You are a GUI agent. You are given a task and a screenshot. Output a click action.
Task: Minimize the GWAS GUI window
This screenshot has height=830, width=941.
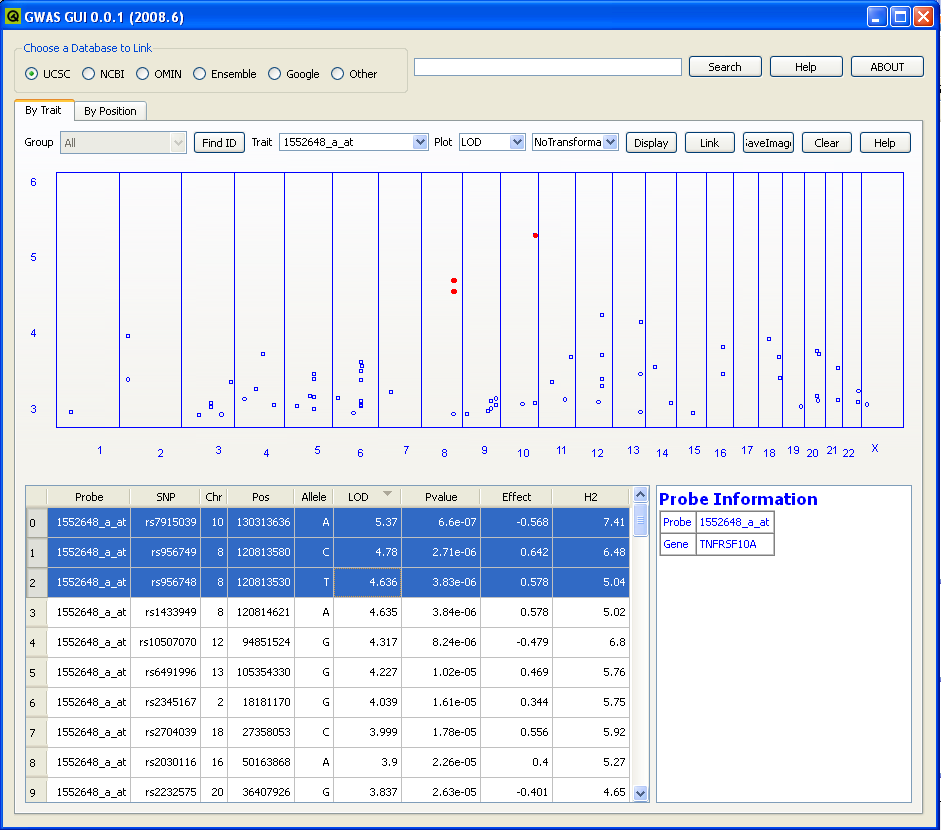tap(877, 17)
